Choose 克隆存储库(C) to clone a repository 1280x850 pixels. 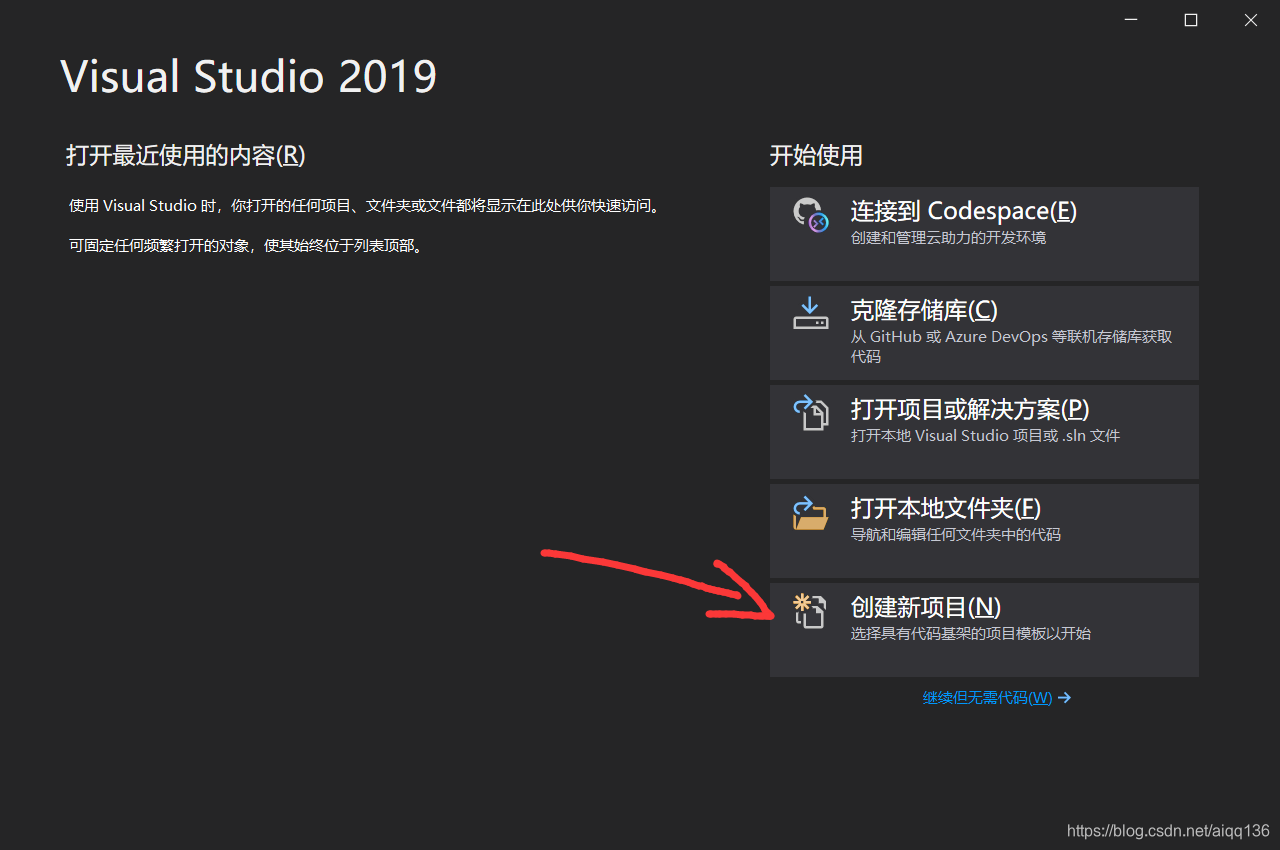pos(984,332)
